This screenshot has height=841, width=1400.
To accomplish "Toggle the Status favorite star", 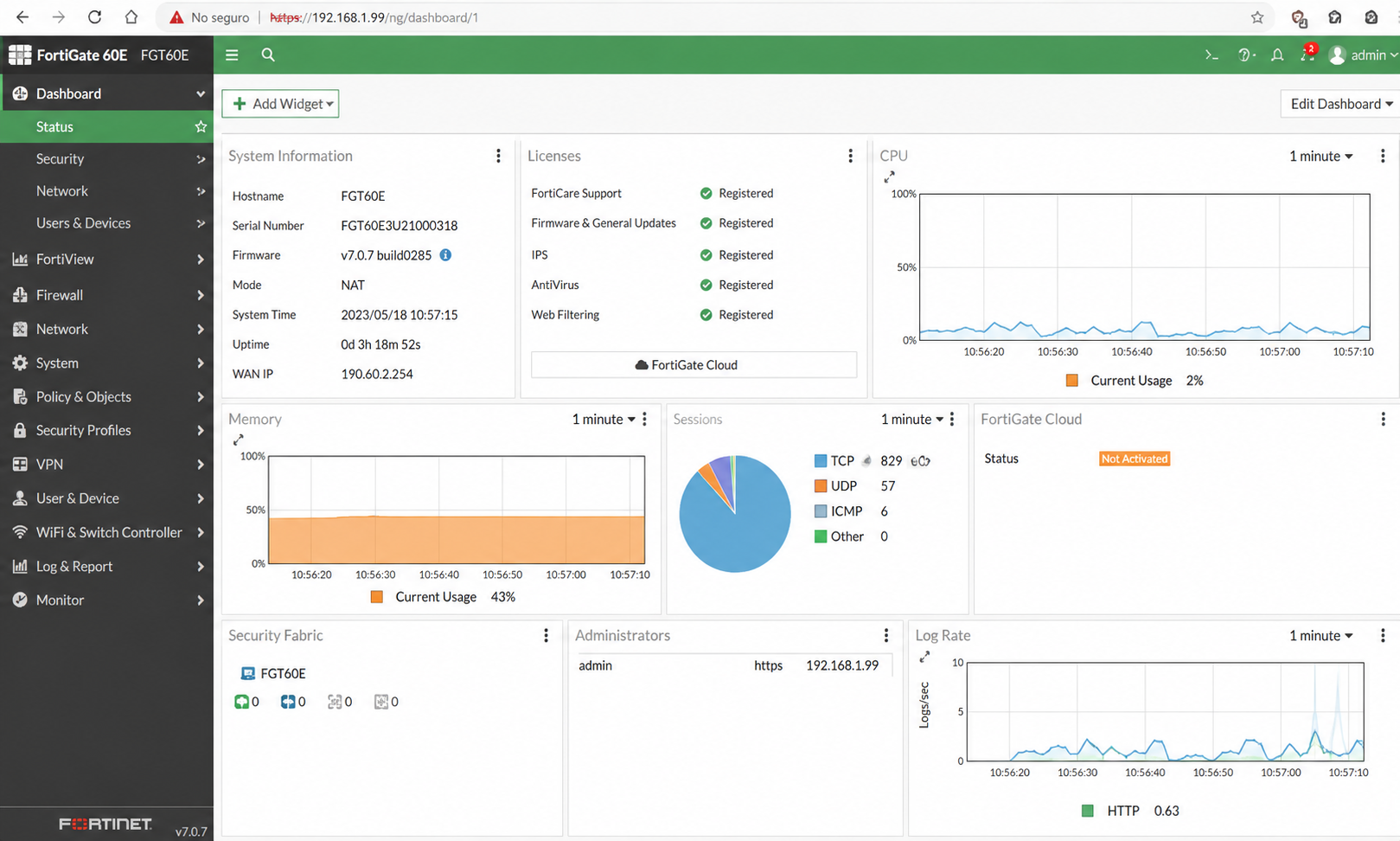I will click(x=201, y=126).
